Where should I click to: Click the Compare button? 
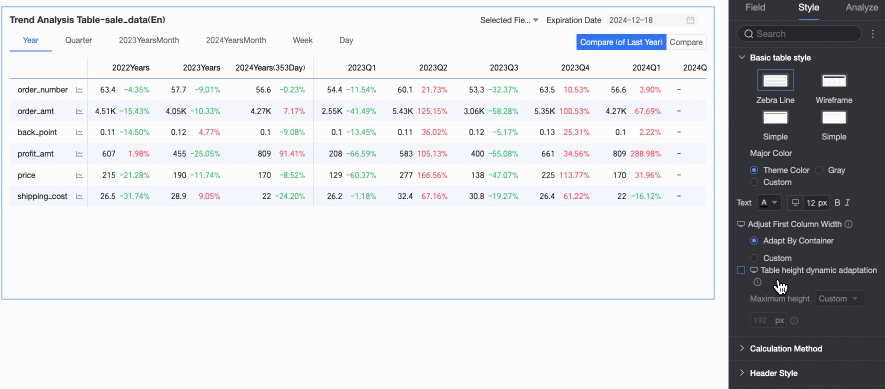686,42
